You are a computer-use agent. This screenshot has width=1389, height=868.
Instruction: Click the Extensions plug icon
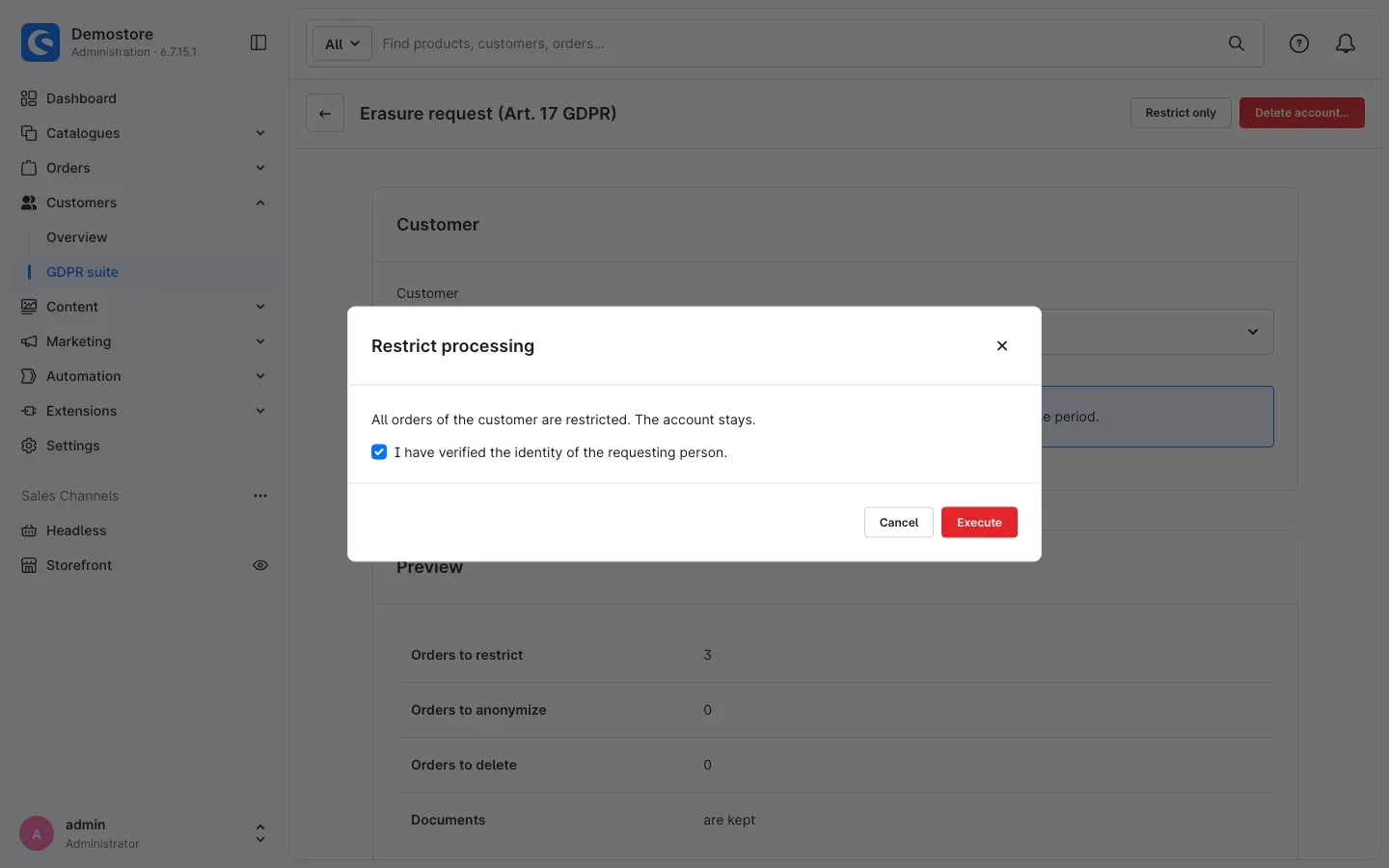29,411
